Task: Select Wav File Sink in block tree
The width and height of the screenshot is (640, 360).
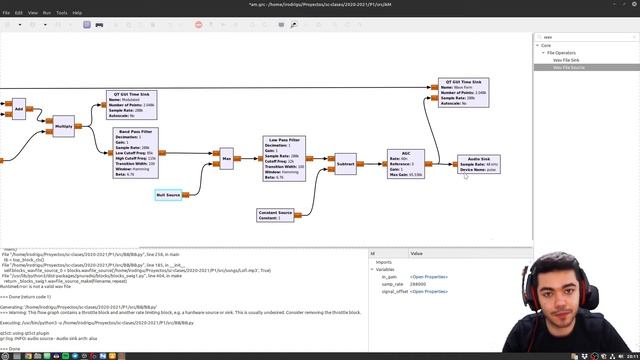Action: point(566,60)
